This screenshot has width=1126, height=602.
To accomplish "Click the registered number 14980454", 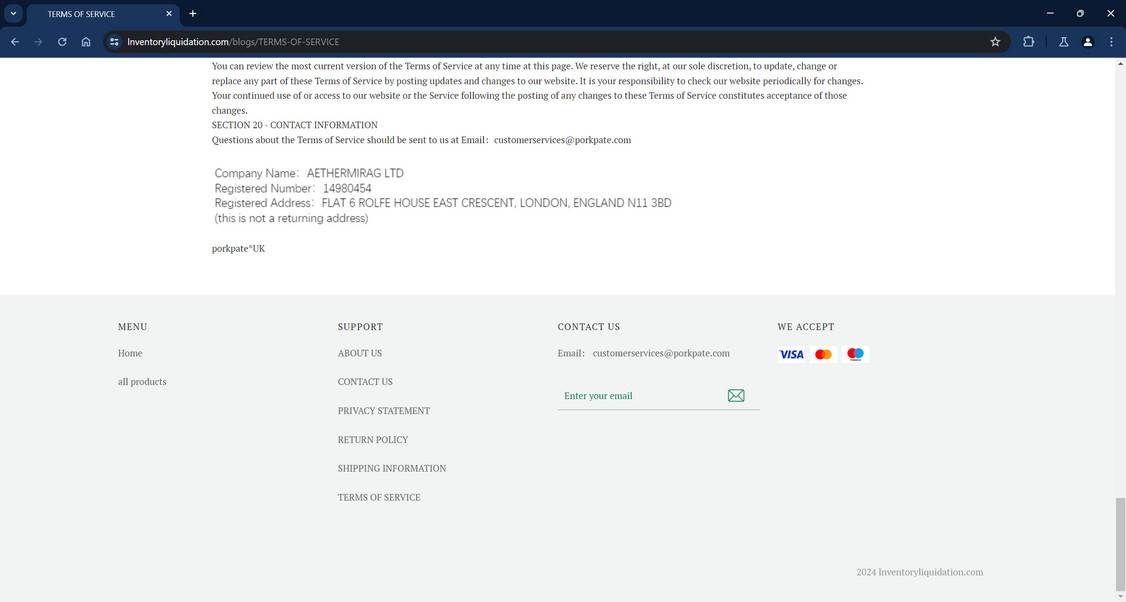I will [x=347, y=188].
